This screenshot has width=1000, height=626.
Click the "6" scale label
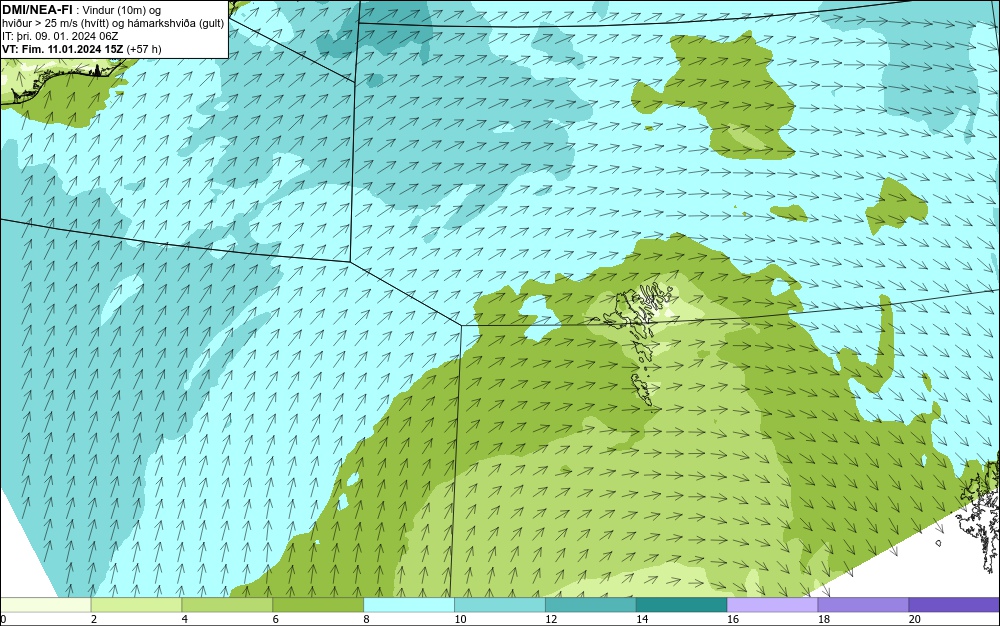coord(276,619)
